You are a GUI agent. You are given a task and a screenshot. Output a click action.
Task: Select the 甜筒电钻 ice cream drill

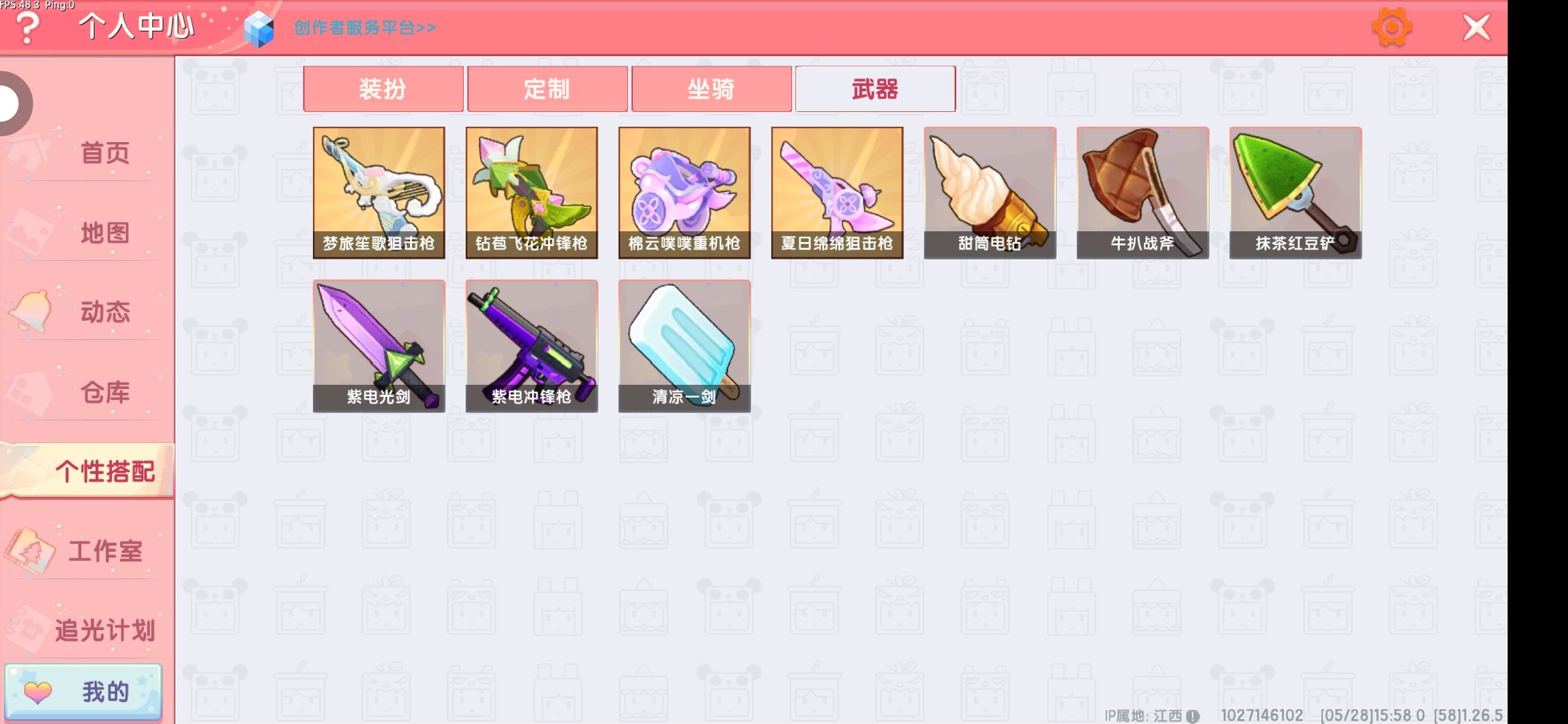[x=990, y=193]
